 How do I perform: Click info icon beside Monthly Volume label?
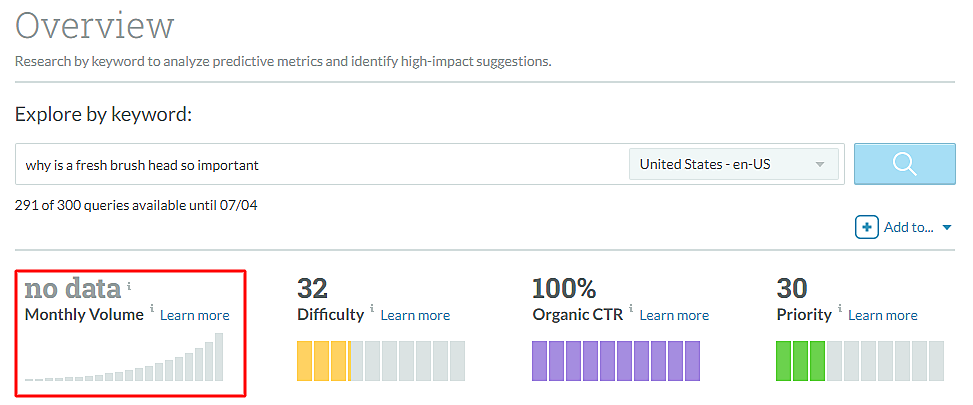[x=152, y=309]
